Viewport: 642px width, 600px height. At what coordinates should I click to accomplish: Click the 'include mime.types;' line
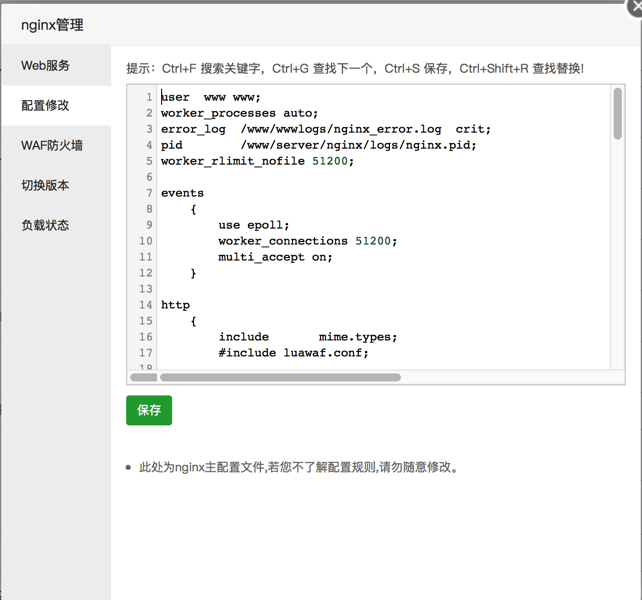coord(308,337)
